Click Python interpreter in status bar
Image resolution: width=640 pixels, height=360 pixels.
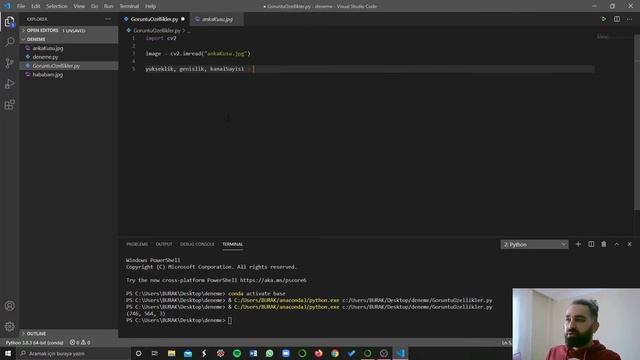[x=35, y=342]
